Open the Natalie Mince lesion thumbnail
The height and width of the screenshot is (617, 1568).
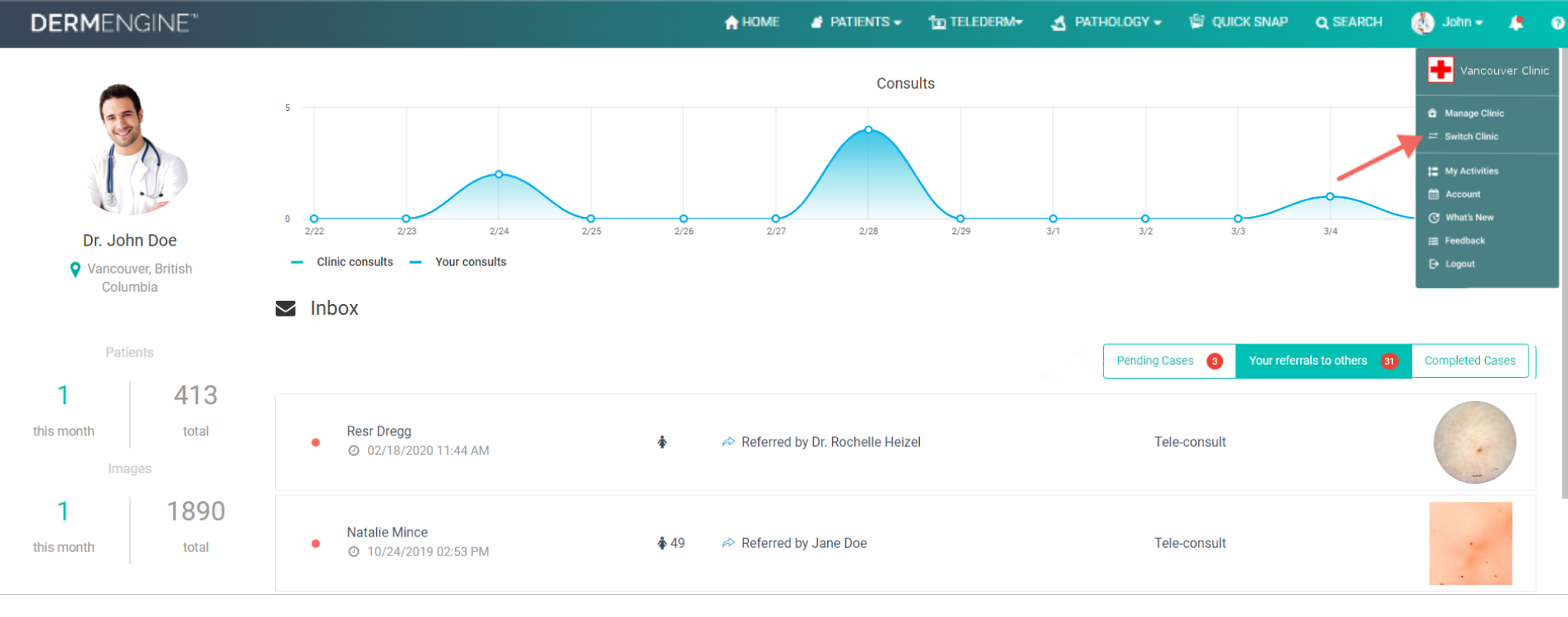click(1470, 543)
